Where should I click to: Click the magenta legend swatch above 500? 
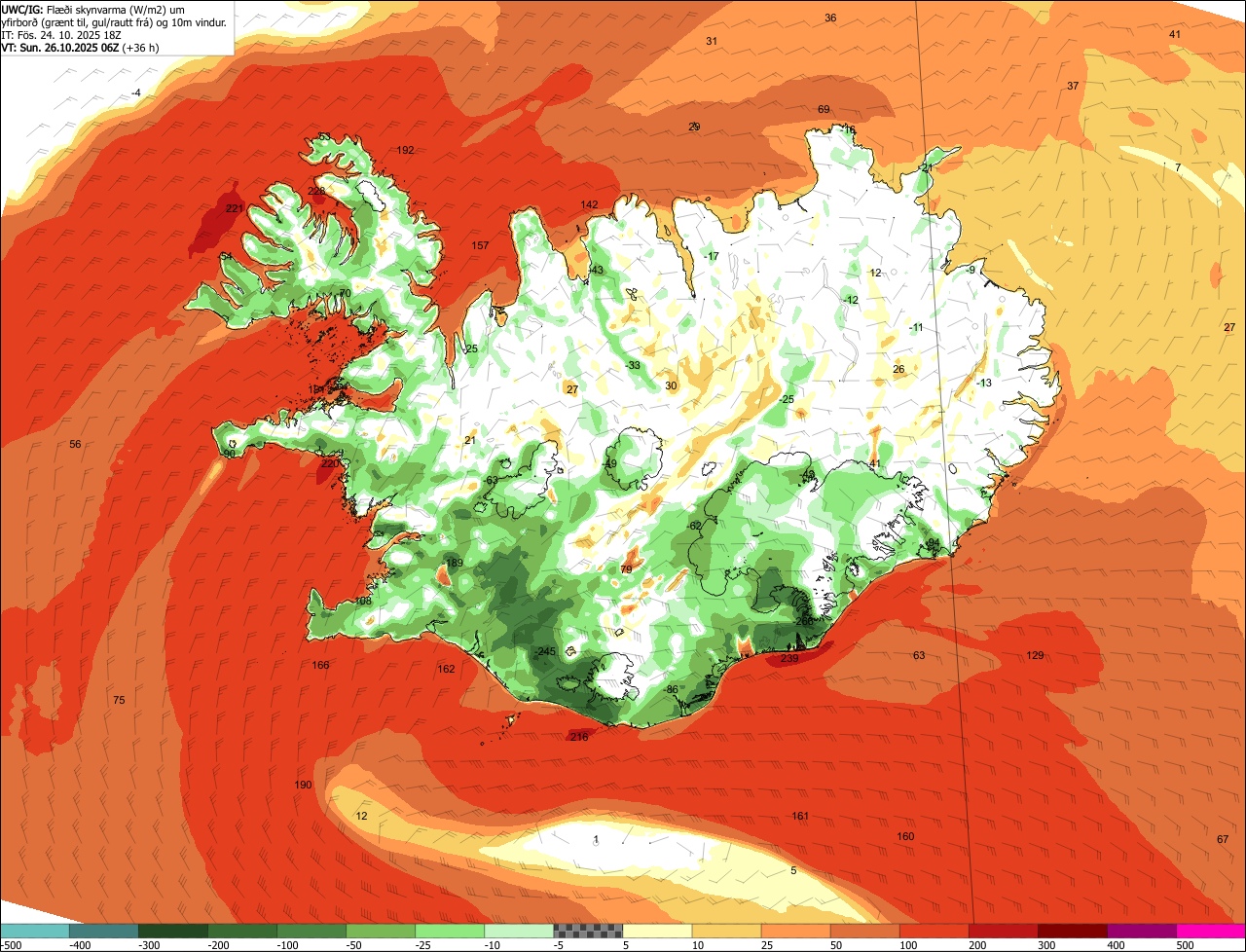[1211, 931]
